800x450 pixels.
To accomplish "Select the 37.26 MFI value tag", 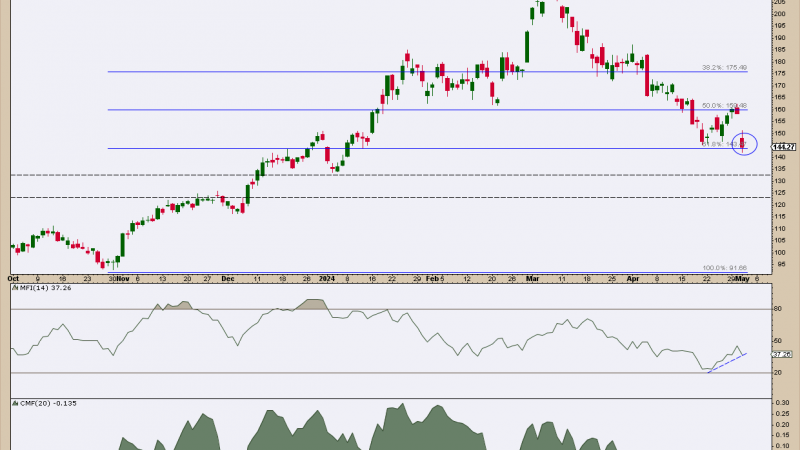I will (782, 354).
